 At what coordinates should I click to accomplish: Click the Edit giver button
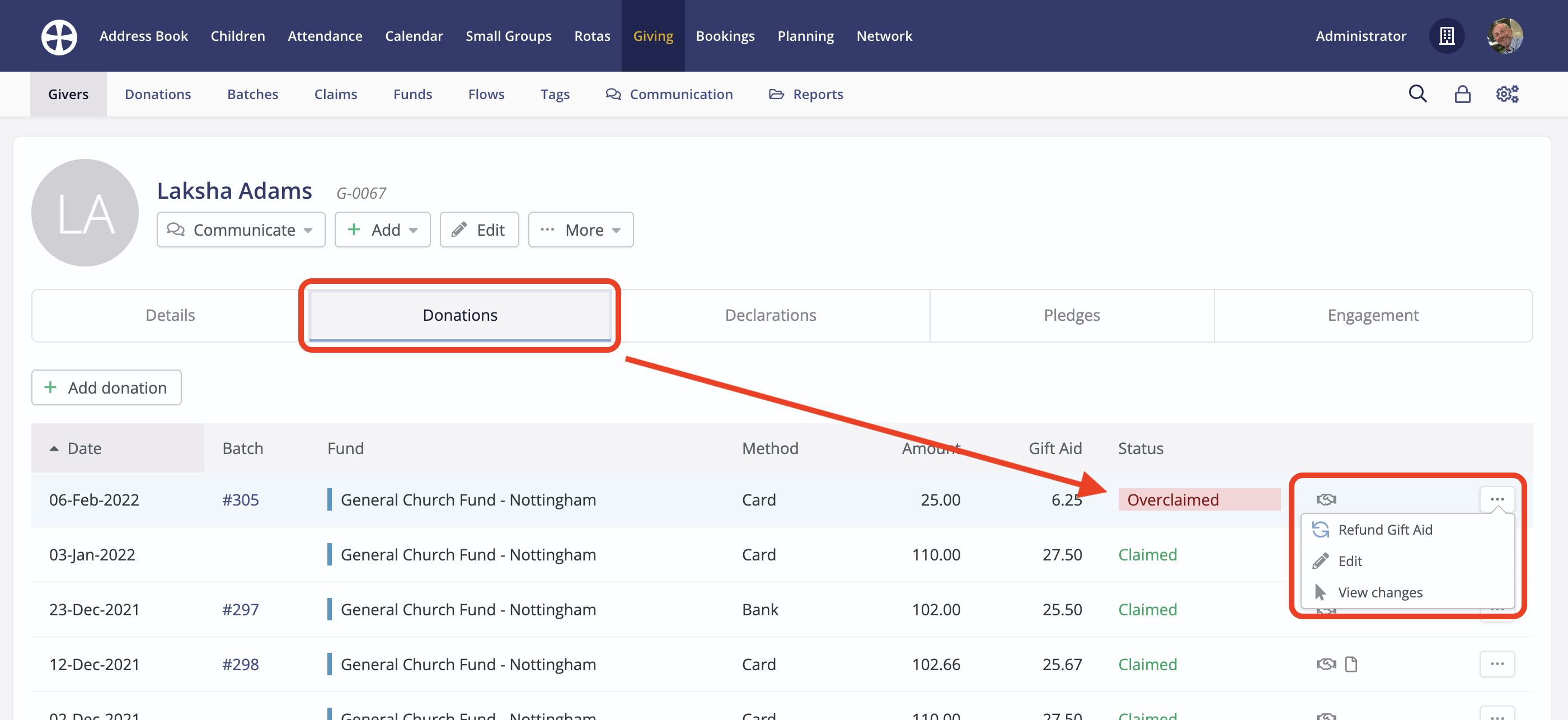pos(479,230)
